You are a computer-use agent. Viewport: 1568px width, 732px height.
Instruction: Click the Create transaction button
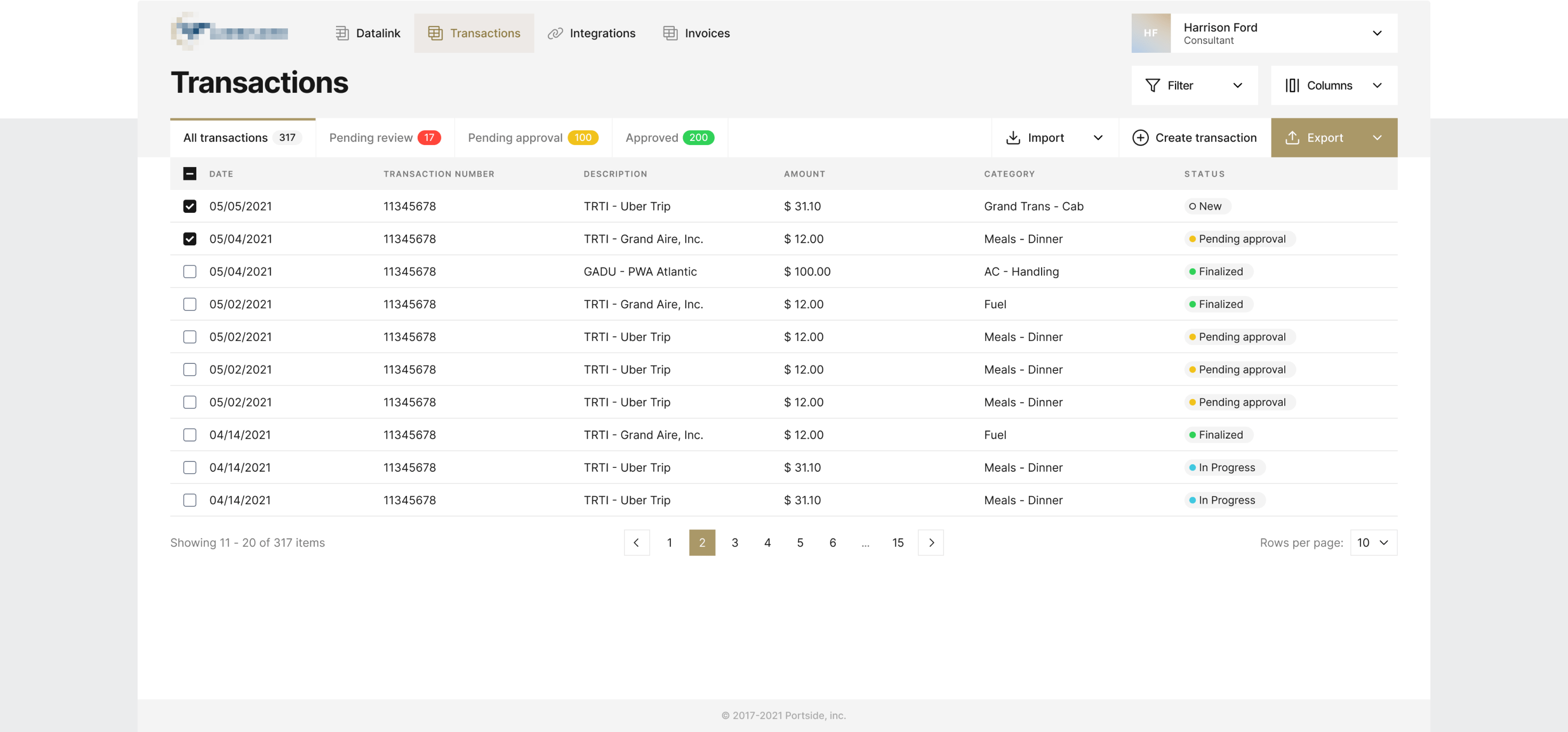click(x=1194, y=138)
